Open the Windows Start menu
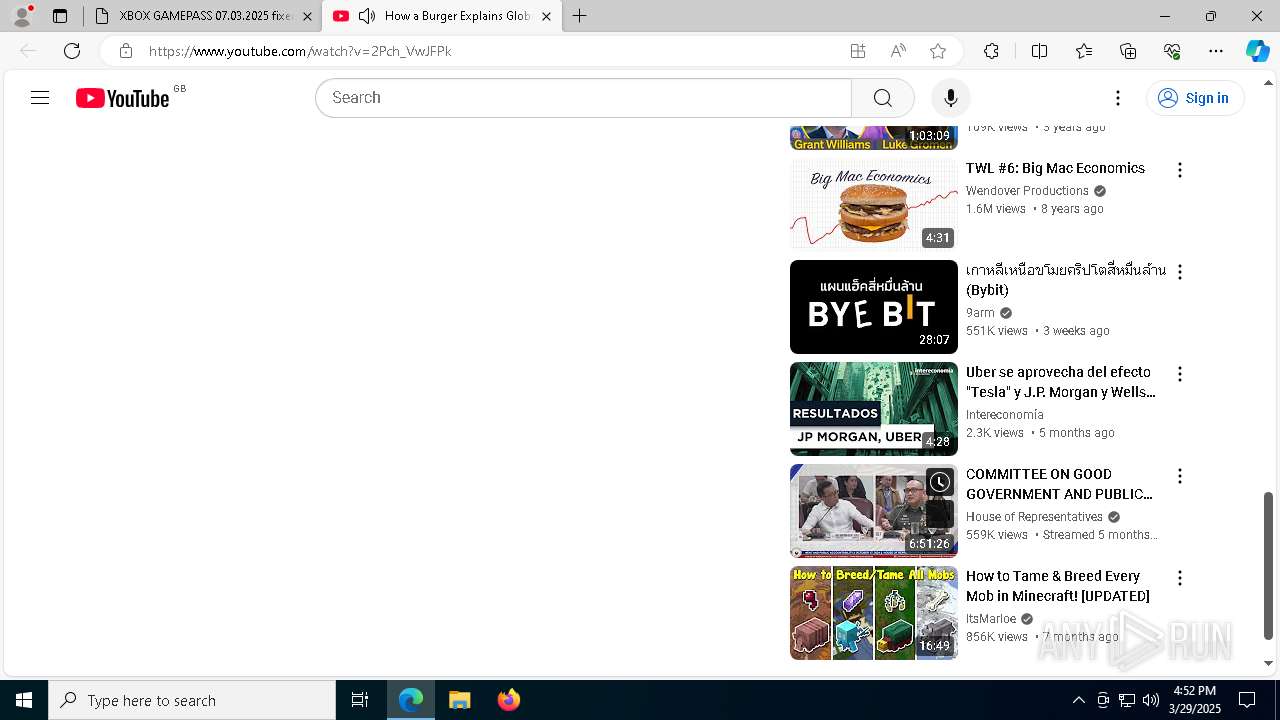 pyautogui.click(x=24, y=700)
